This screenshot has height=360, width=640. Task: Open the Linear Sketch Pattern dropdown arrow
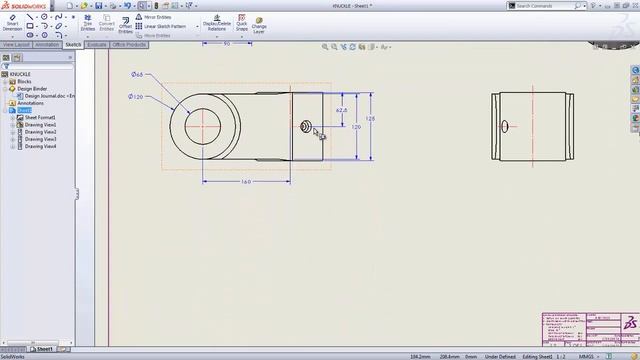198,27
